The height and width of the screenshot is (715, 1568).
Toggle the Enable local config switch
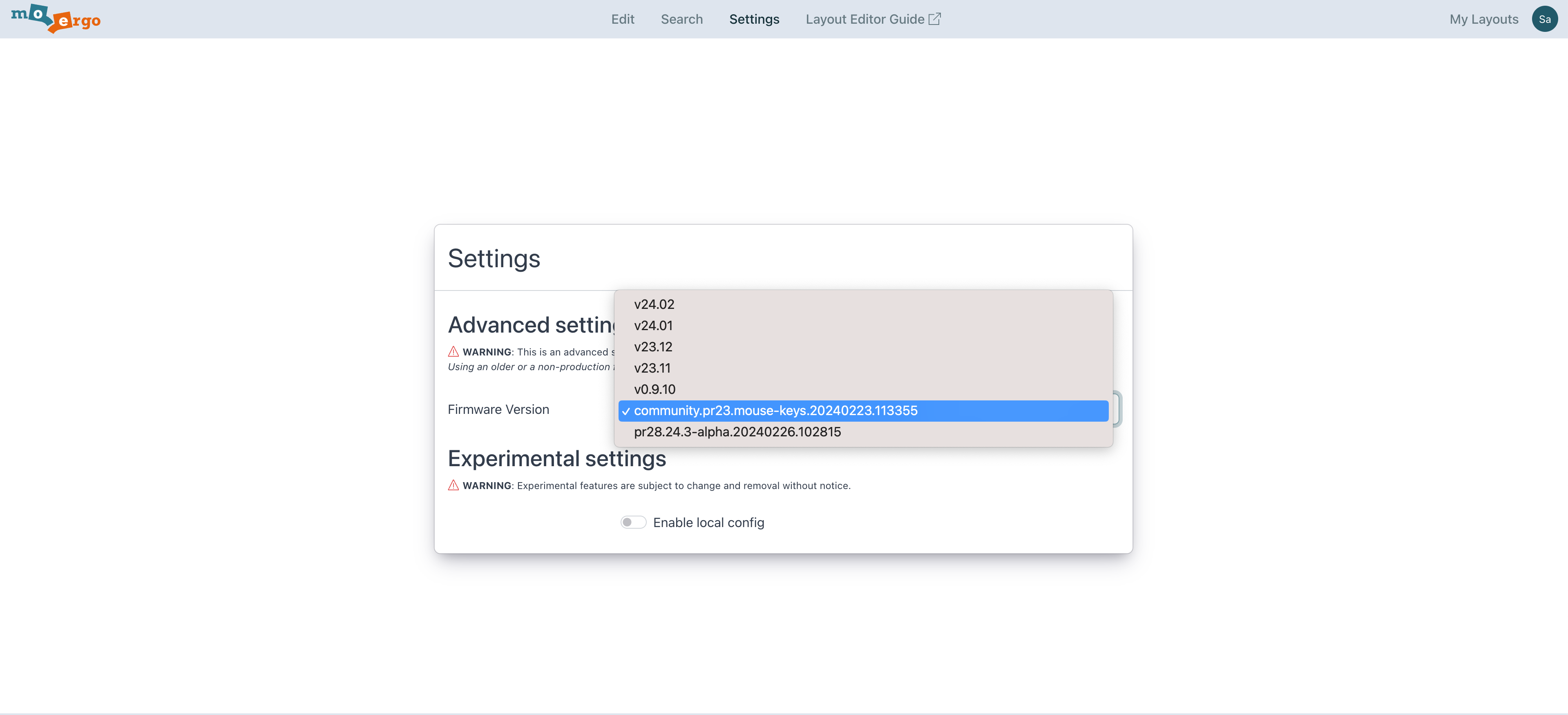pos(633,522)
